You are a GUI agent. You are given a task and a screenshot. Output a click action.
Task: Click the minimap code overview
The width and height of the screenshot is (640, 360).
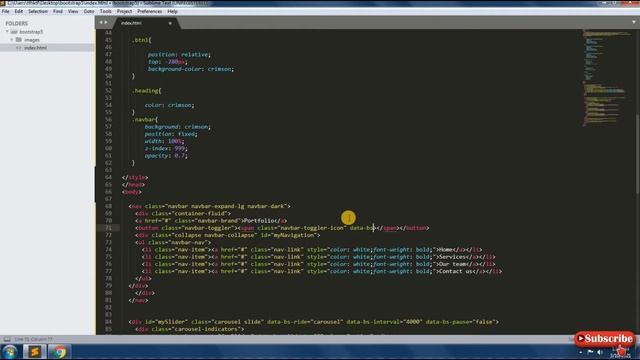point(606,78)
